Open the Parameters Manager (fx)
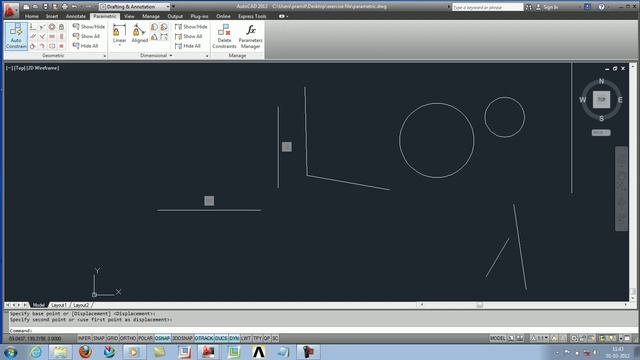The width and height of the screenshot is (640, 360). [x=250, y=36]
